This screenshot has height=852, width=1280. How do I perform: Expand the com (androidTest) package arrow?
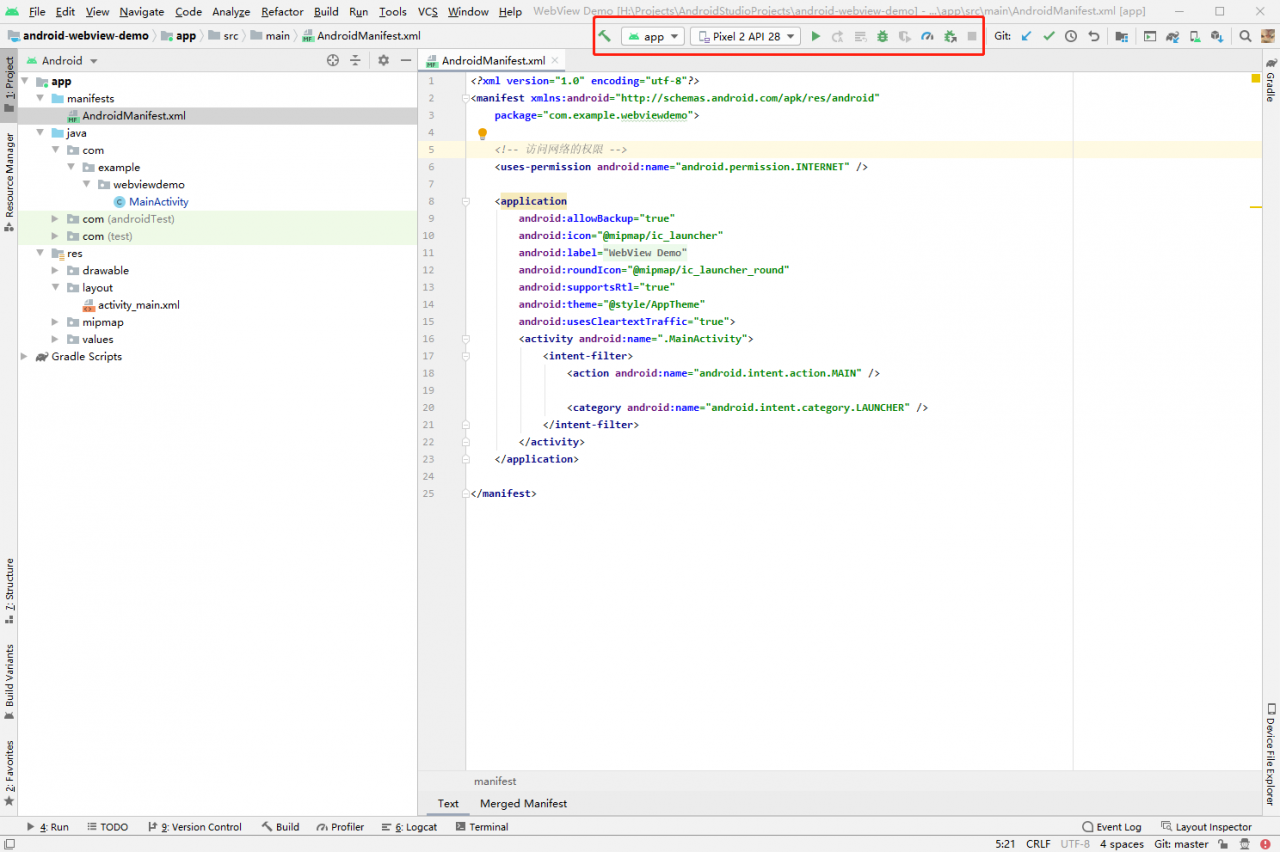point(56,219)
